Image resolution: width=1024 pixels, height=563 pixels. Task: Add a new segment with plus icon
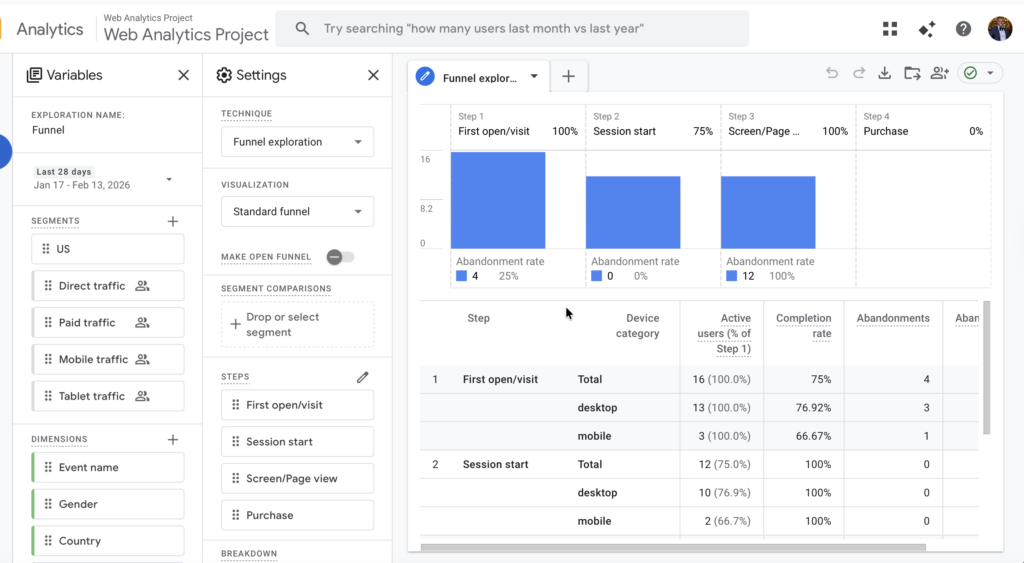tap(173, 221)
